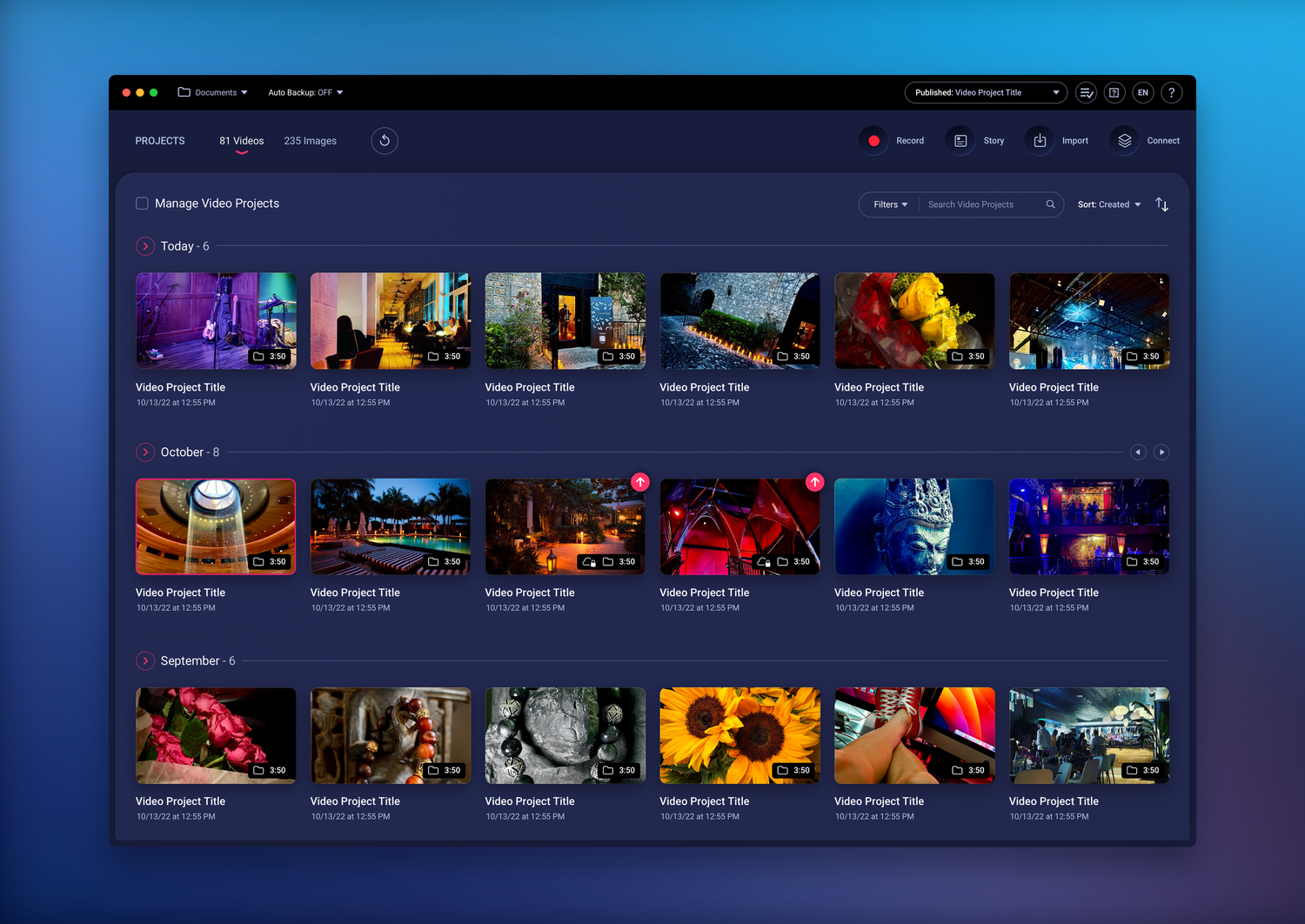The height and width of the screenshot is (924, 1305).
Task: Click the Import icon
Action: [x=1039, y=140]
